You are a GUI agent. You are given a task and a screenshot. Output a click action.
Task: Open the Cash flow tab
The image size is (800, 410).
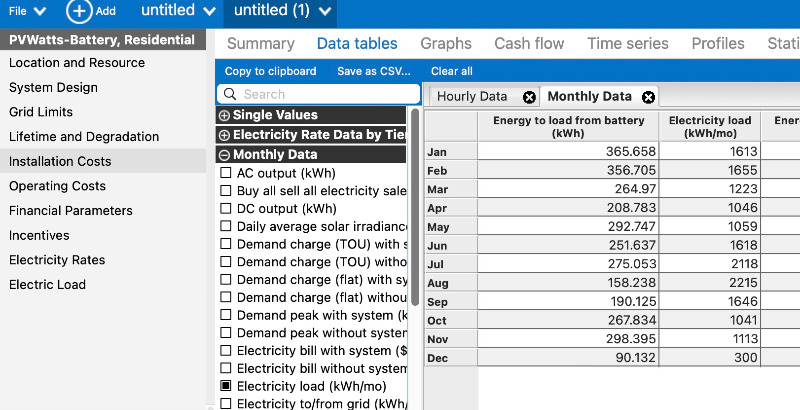pyautogui.click(x=528, y=44)
